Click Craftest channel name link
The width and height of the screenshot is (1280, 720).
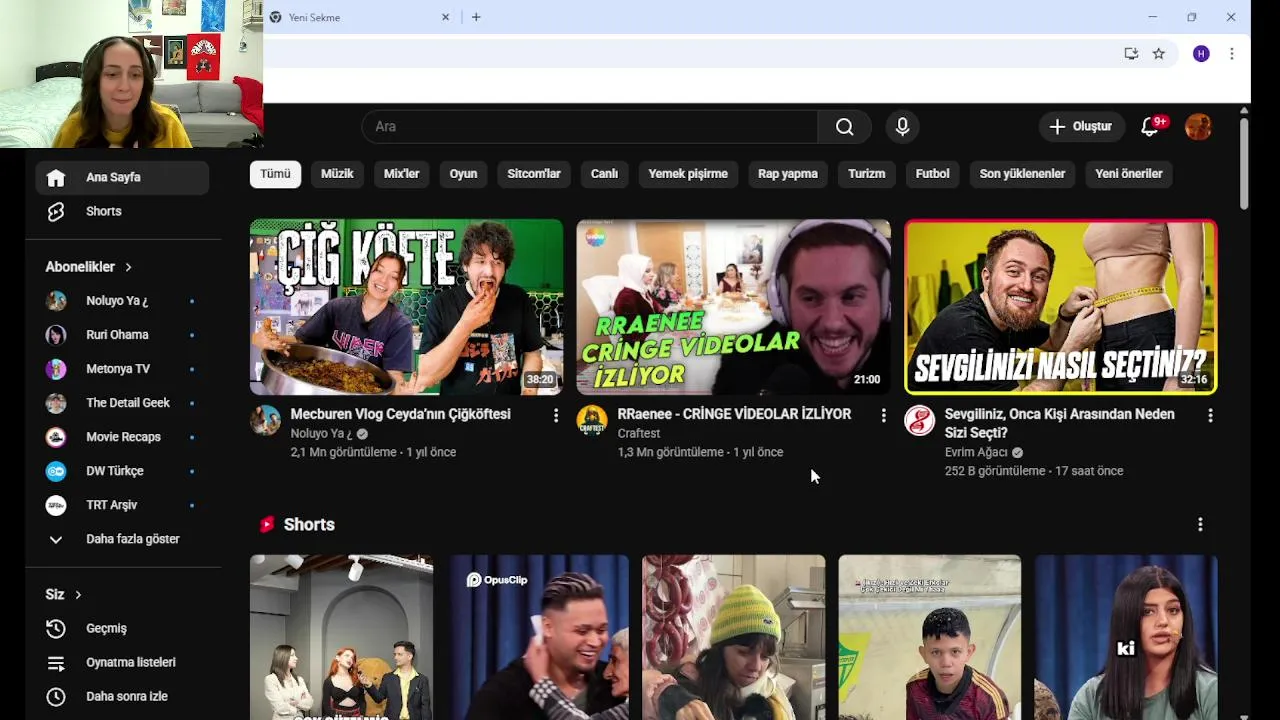638,433
